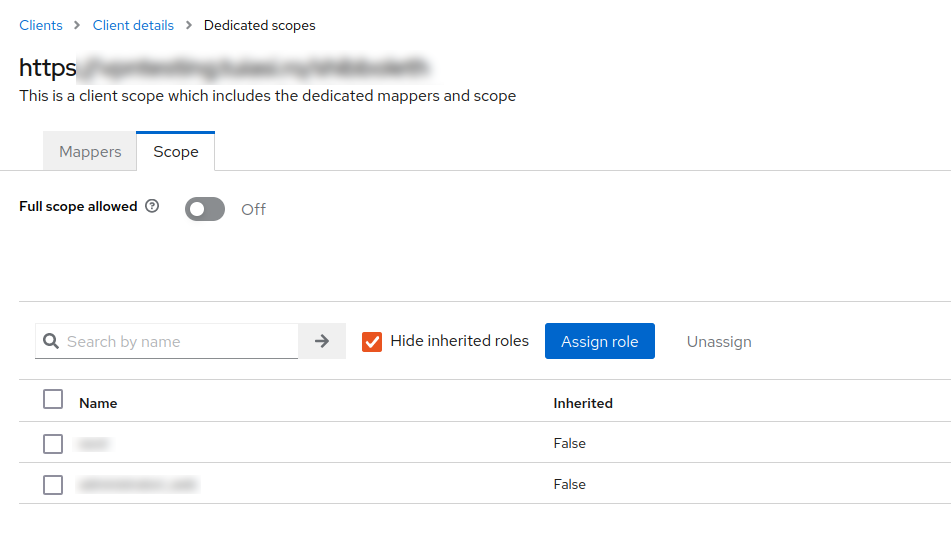Click the Inherited column header
This screenshot has height=539, width=951.
583,403
